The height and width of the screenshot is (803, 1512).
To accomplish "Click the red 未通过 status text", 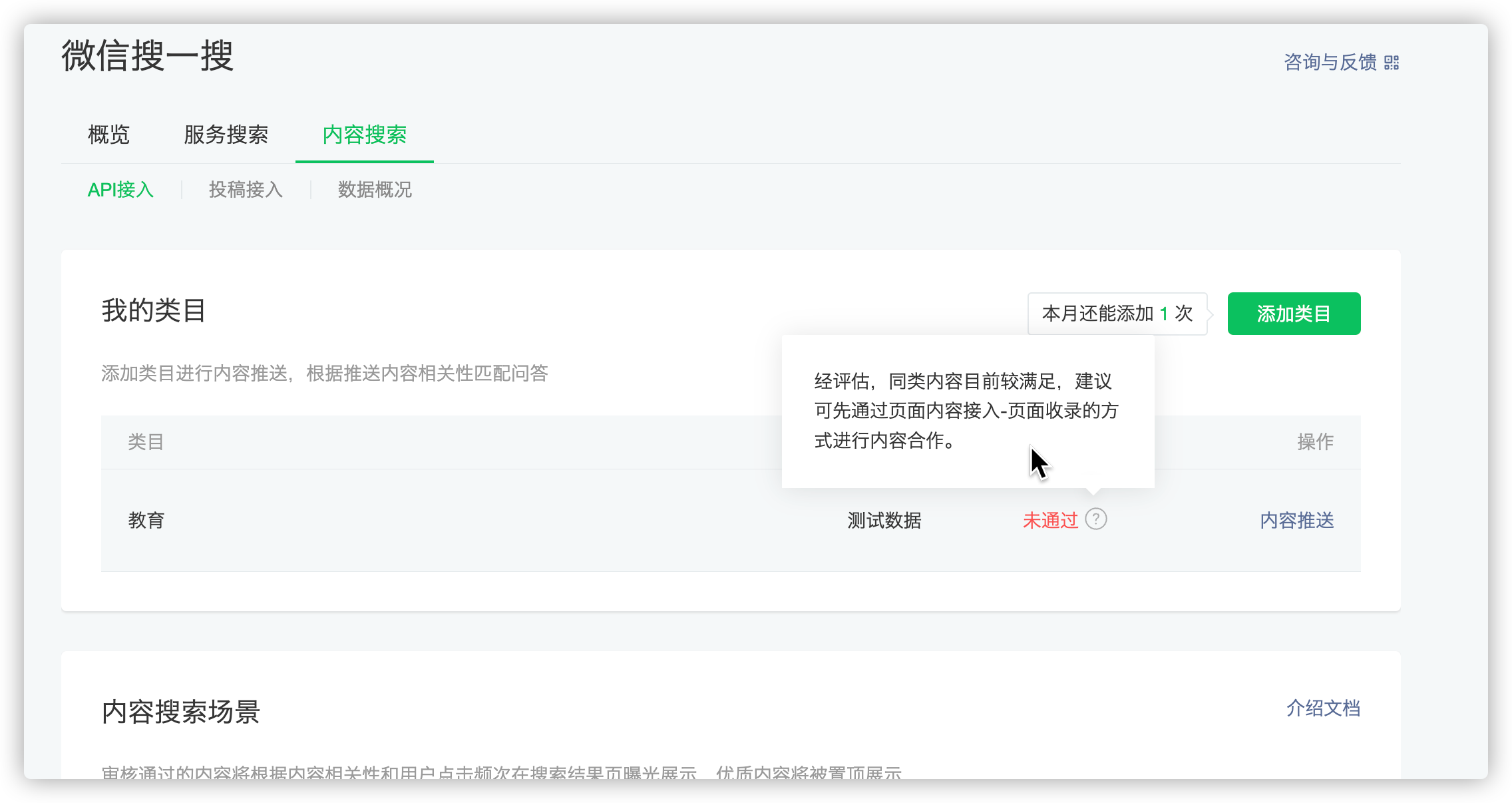I will coord(1049,520).
